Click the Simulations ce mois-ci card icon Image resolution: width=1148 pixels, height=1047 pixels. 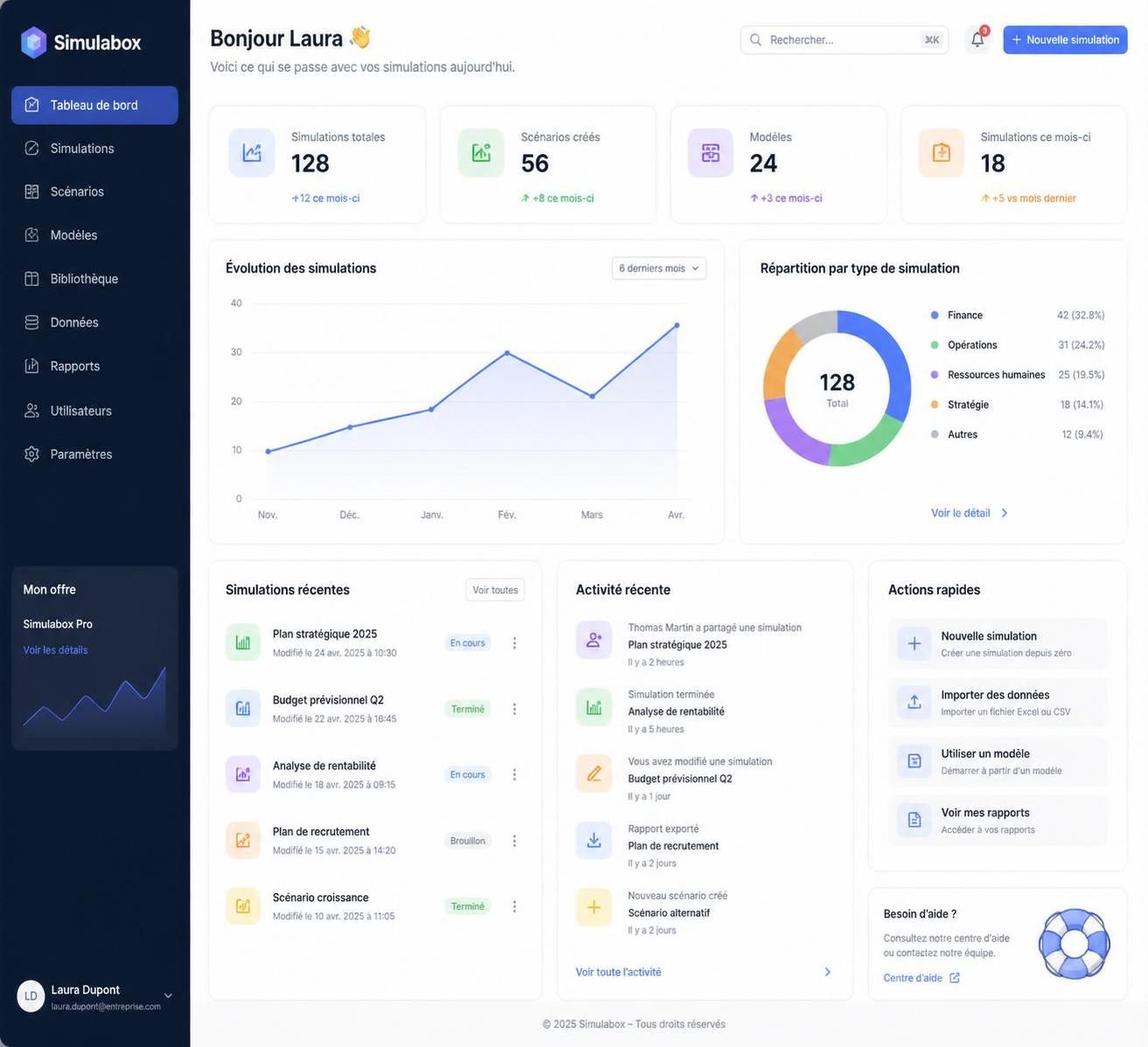click(x=941, y=153)
